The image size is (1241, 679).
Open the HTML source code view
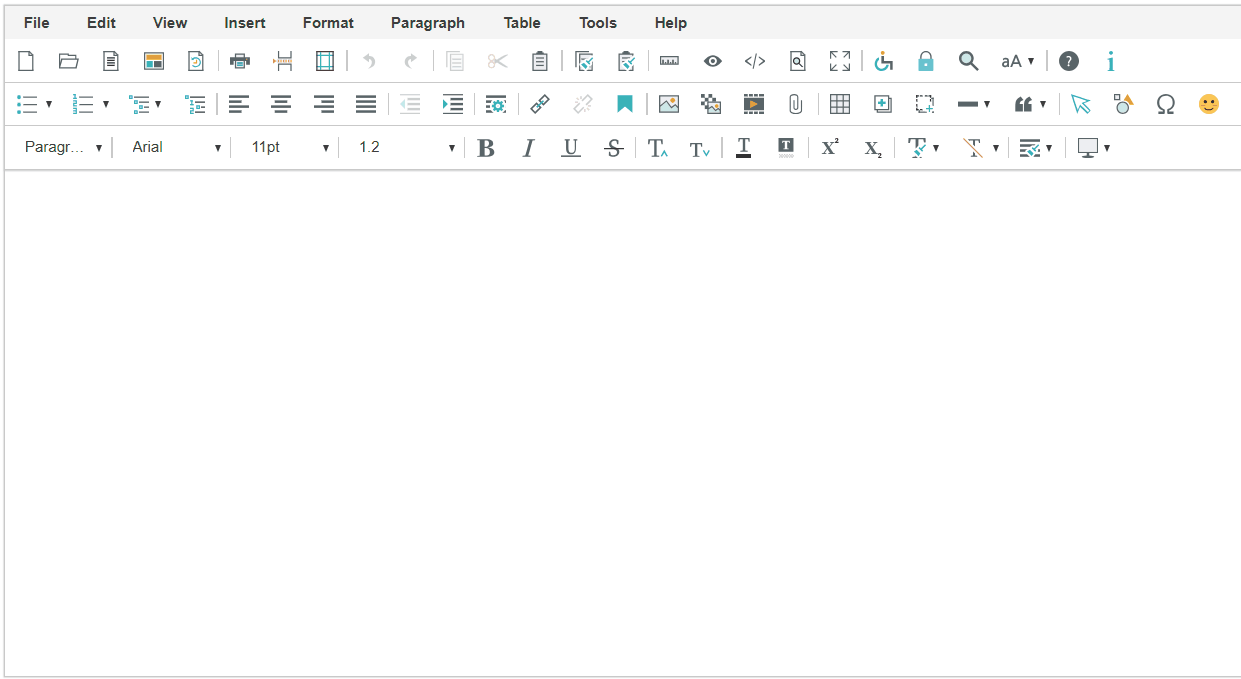755,61
